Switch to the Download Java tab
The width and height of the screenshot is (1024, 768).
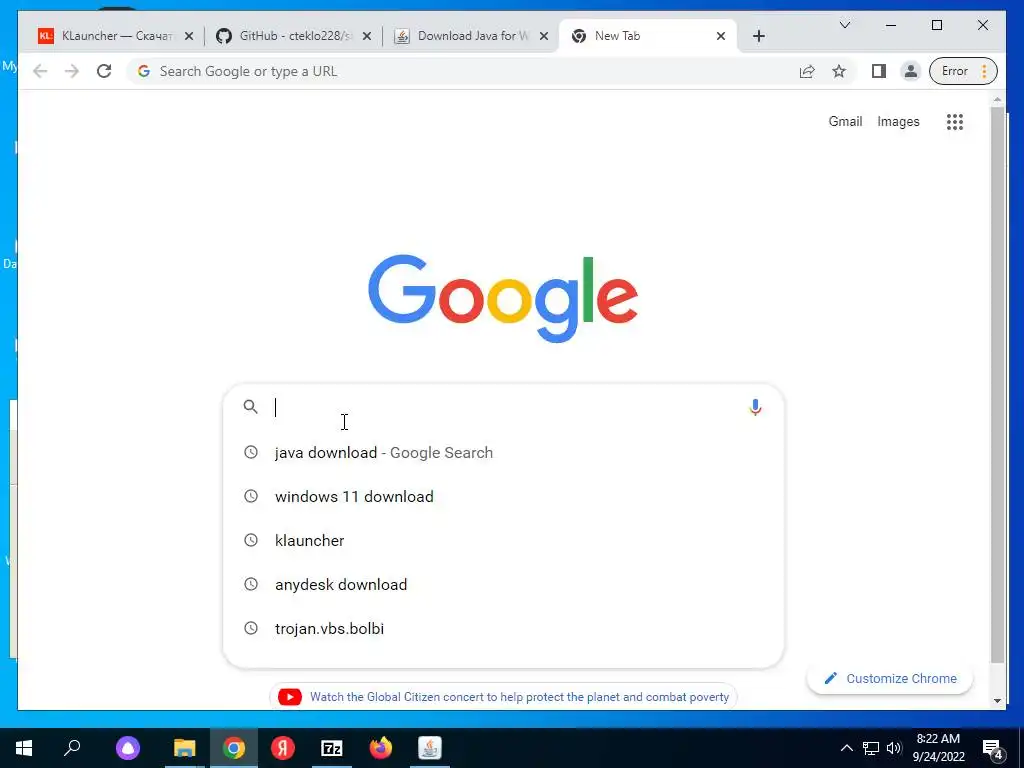[x=472, y=36]
